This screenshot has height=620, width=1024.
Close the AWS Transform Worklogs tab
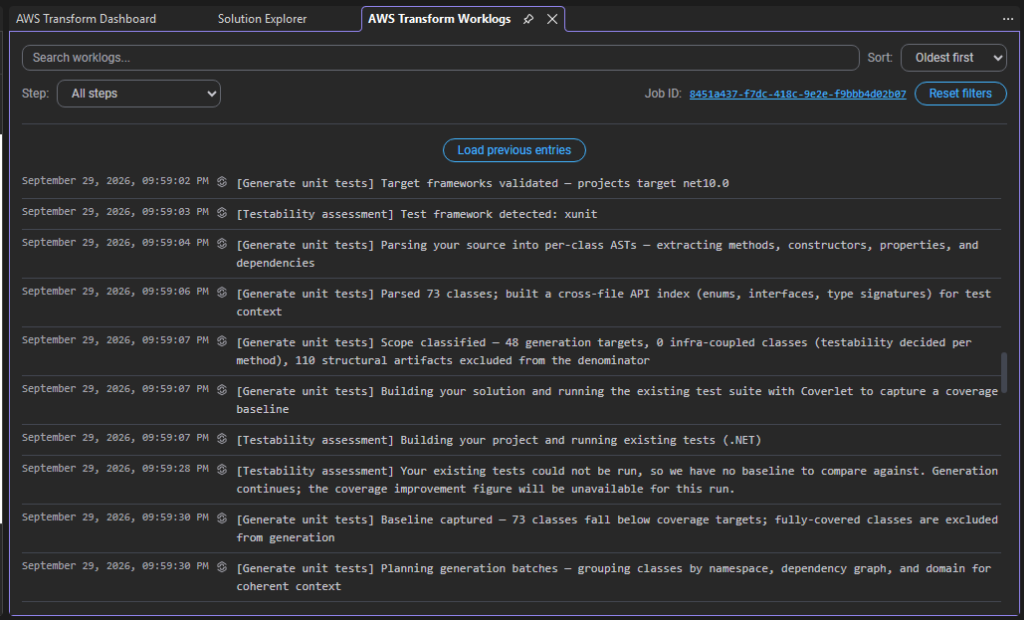(552, 19)
